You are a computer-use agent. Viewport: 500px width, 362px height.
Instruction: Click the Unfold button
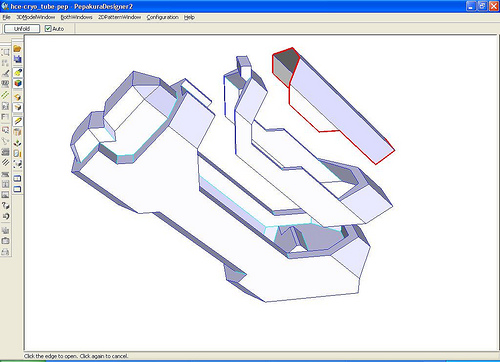(x=22, y=29)
